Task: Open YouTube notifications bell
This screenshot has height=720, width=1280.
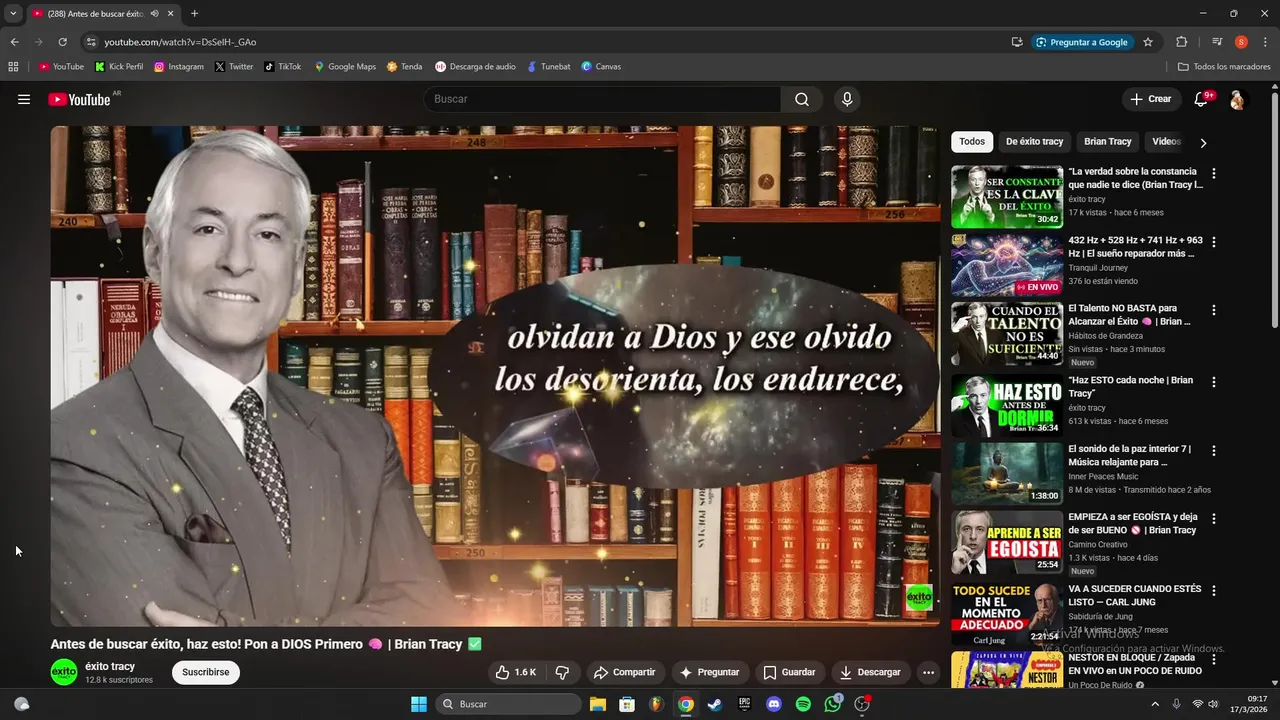Action: [x=1201, y=99]
